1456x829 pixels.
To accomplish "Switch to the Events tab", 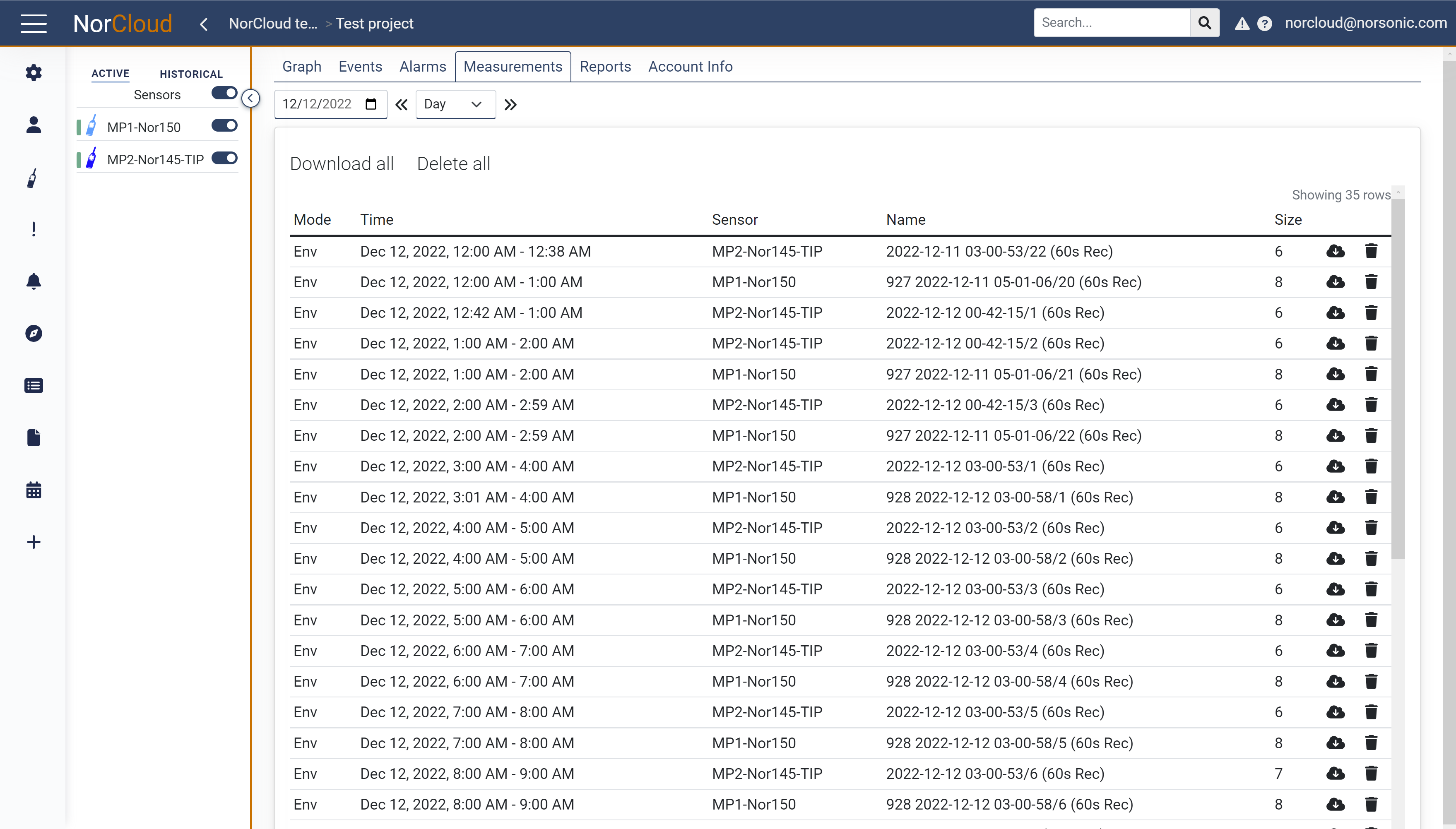I will click(360, 67).
